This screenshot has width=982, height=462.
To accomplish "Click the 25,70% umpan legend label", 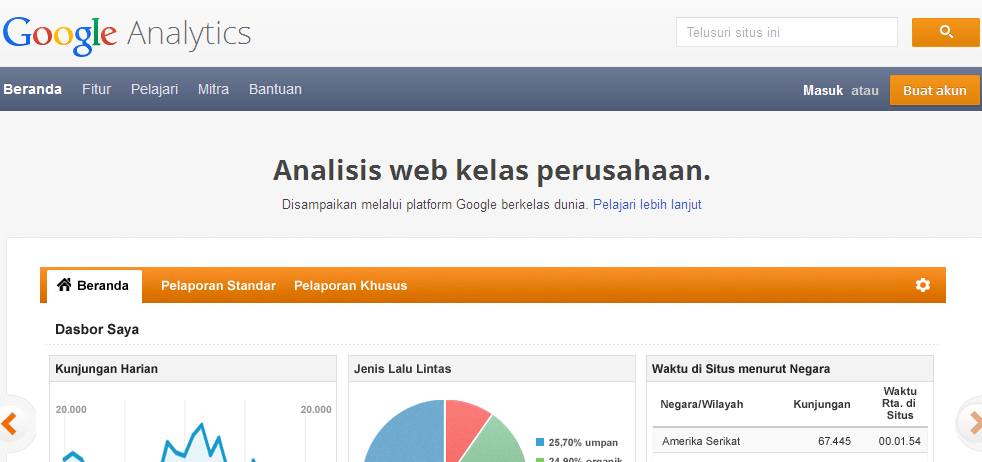I will point(583,443).
